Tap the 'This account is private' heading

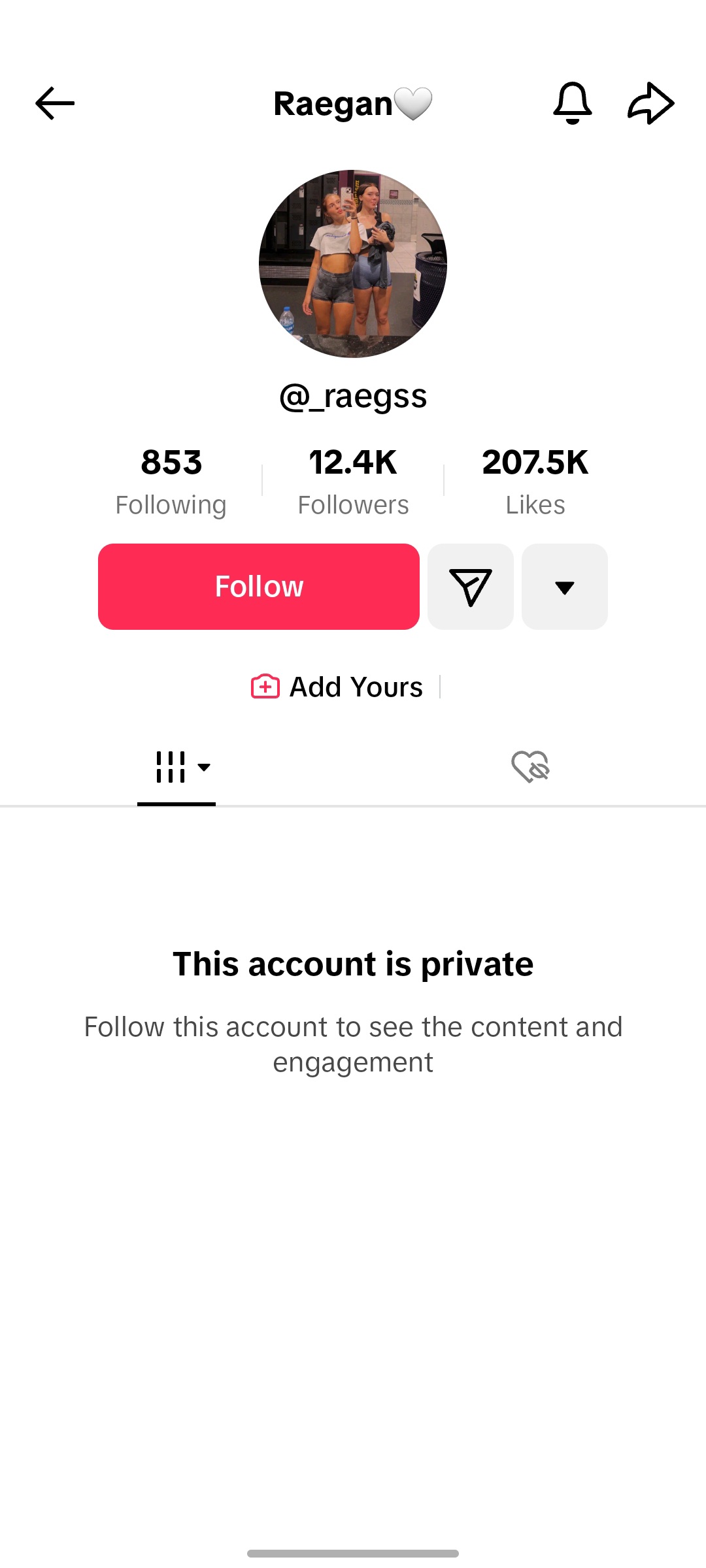point(353,964)
